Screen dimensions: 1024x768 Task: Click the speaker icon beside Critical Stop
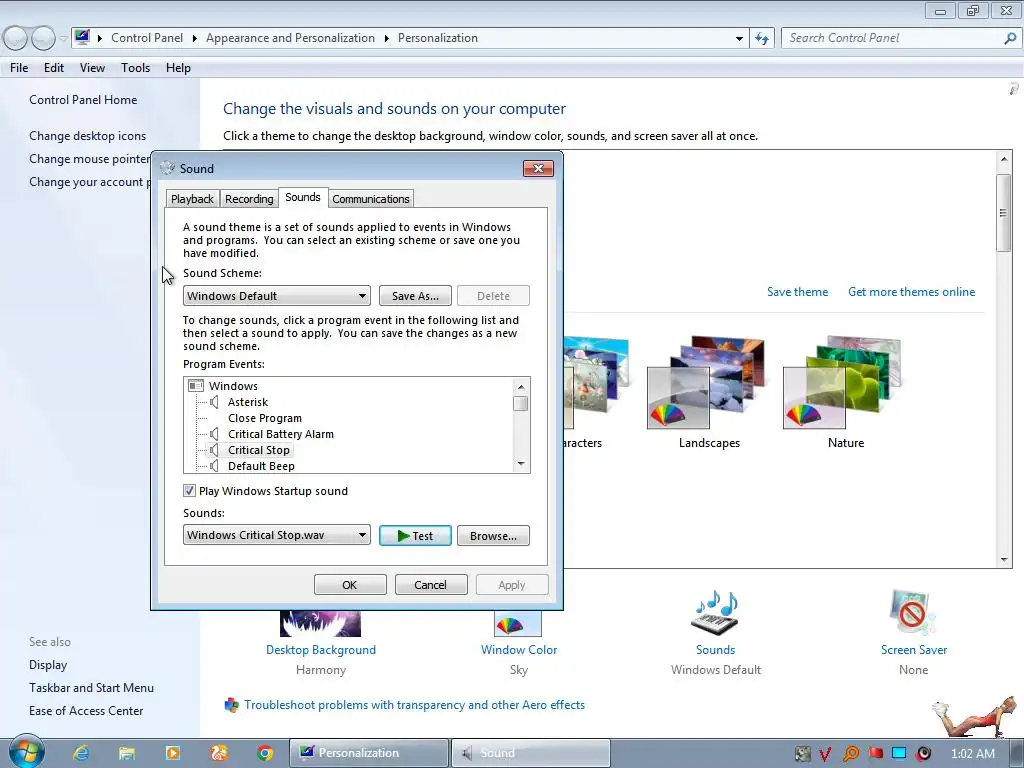tap(214, 450)
